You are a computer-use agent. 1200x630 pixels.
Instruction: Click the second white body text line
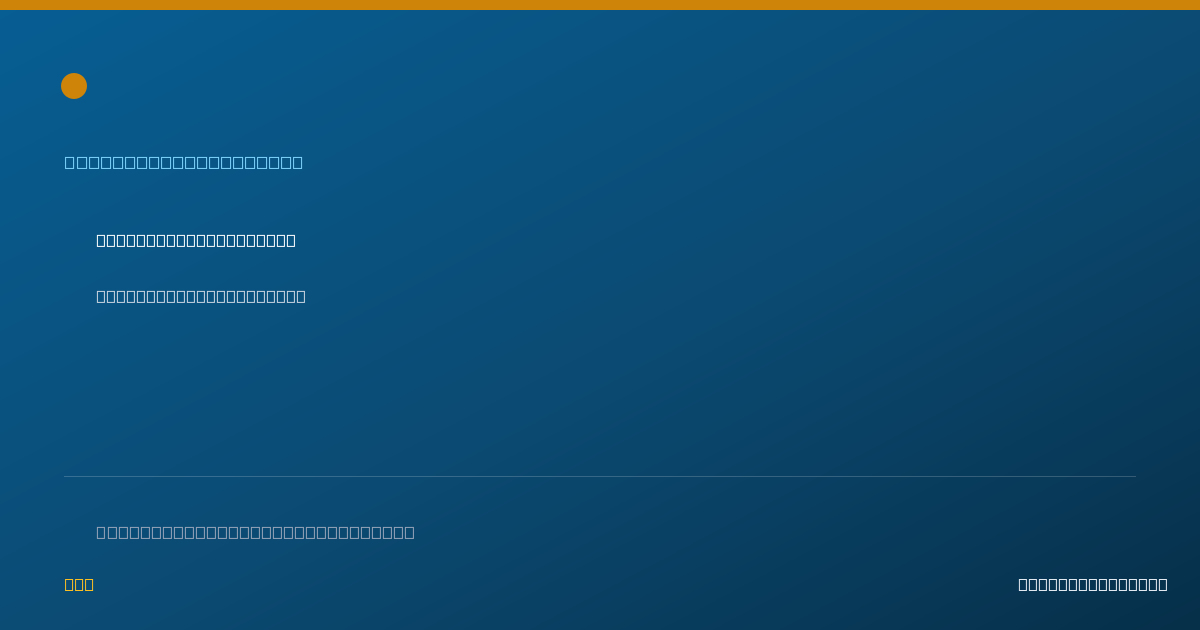coord(201,296)
